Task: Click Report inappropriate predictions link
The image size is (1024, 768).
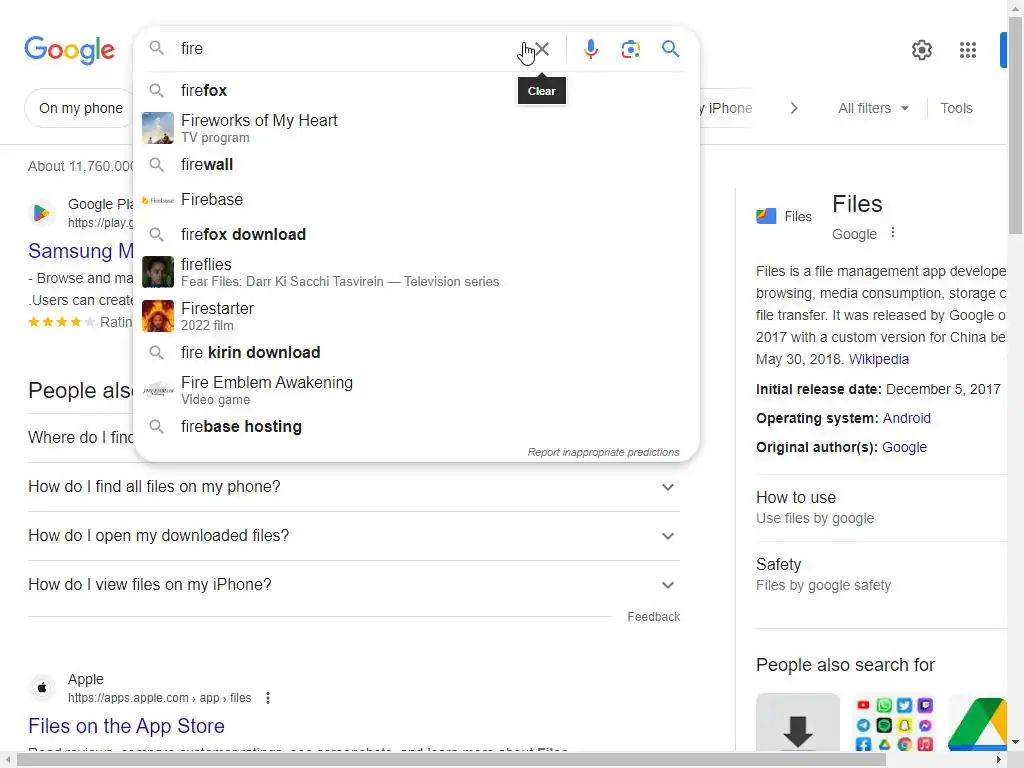Action: coord(603,452)
